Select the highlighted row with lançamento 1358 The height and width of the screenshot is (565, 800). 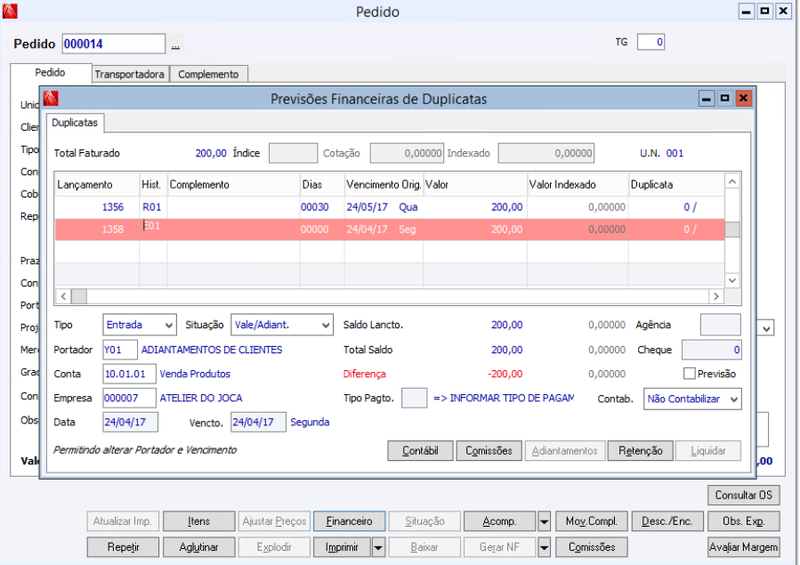[390, 229]
